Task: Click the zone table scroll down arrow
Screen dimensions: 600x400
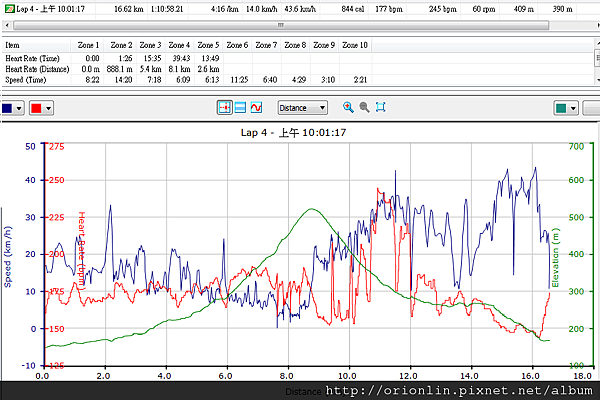Action: click(x=597, y=80)
